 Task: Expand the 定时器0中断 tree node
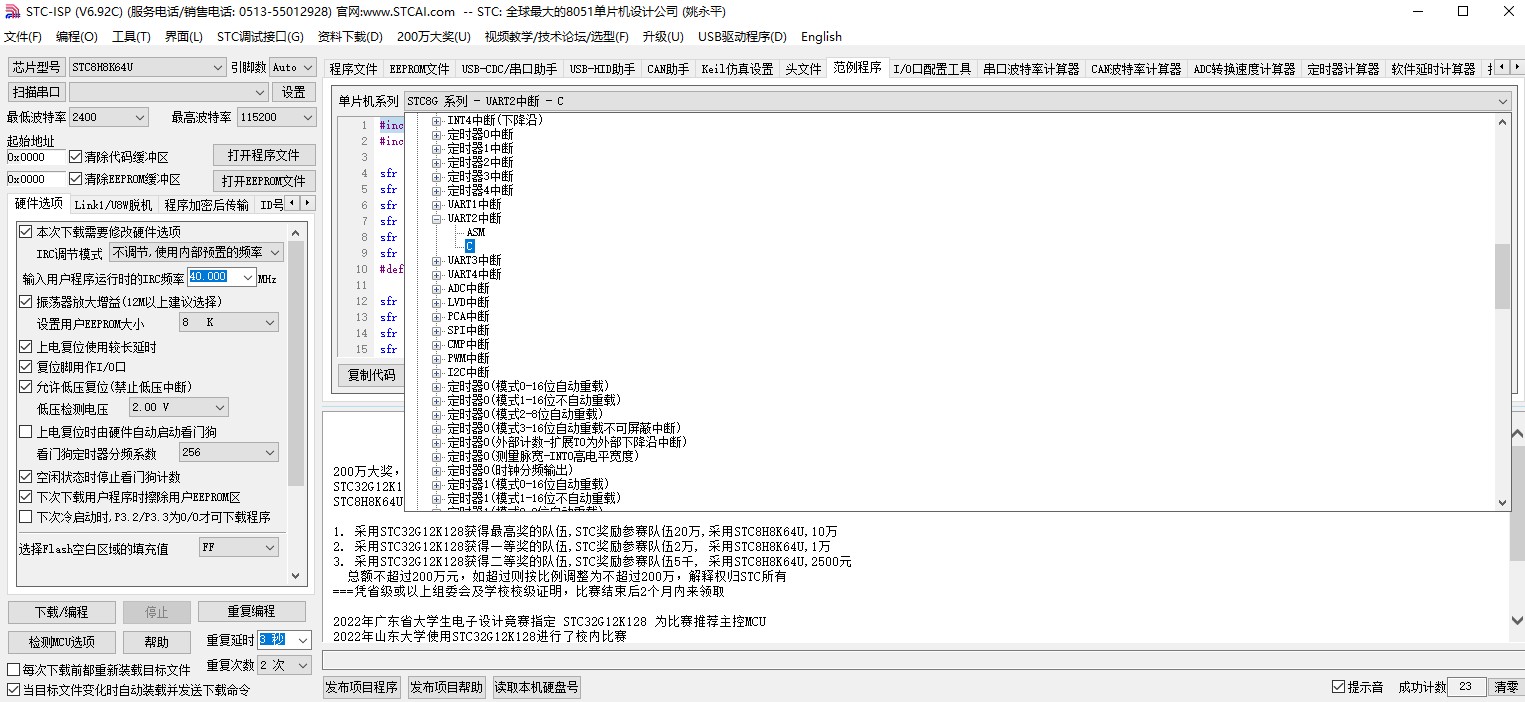tap(436, 134)
